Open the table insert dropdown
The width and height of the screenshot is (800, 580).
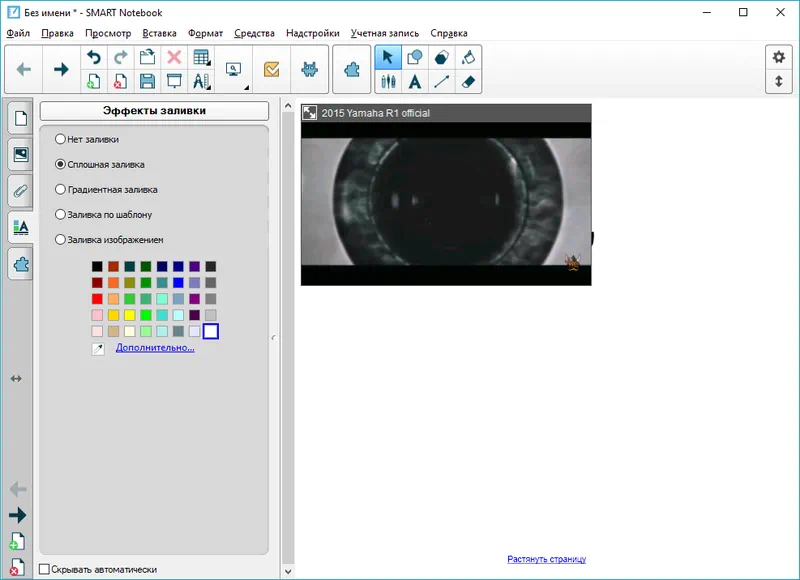[201, 57]
